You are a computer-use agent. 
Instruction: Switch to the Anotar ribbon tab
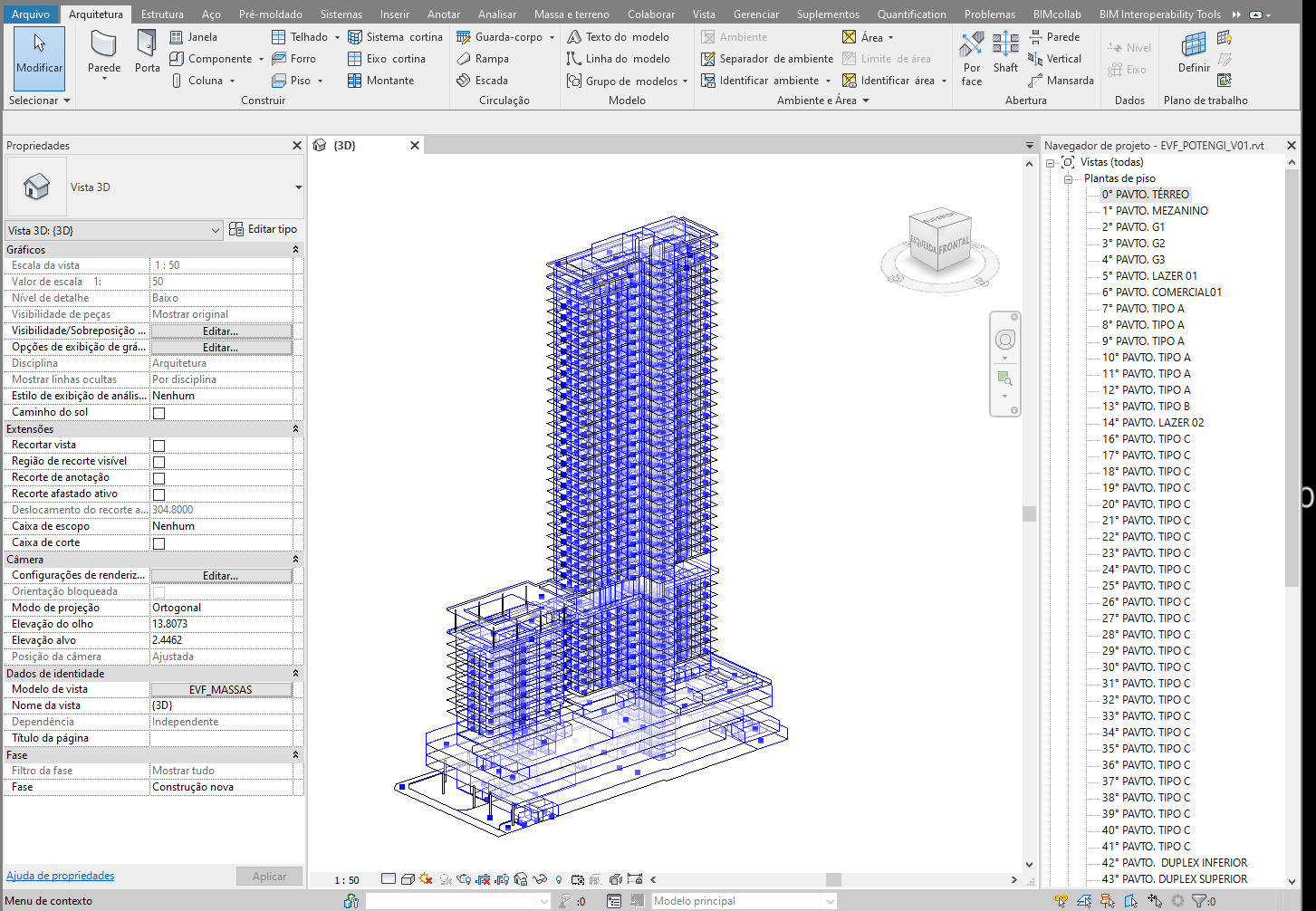[444, 14]
